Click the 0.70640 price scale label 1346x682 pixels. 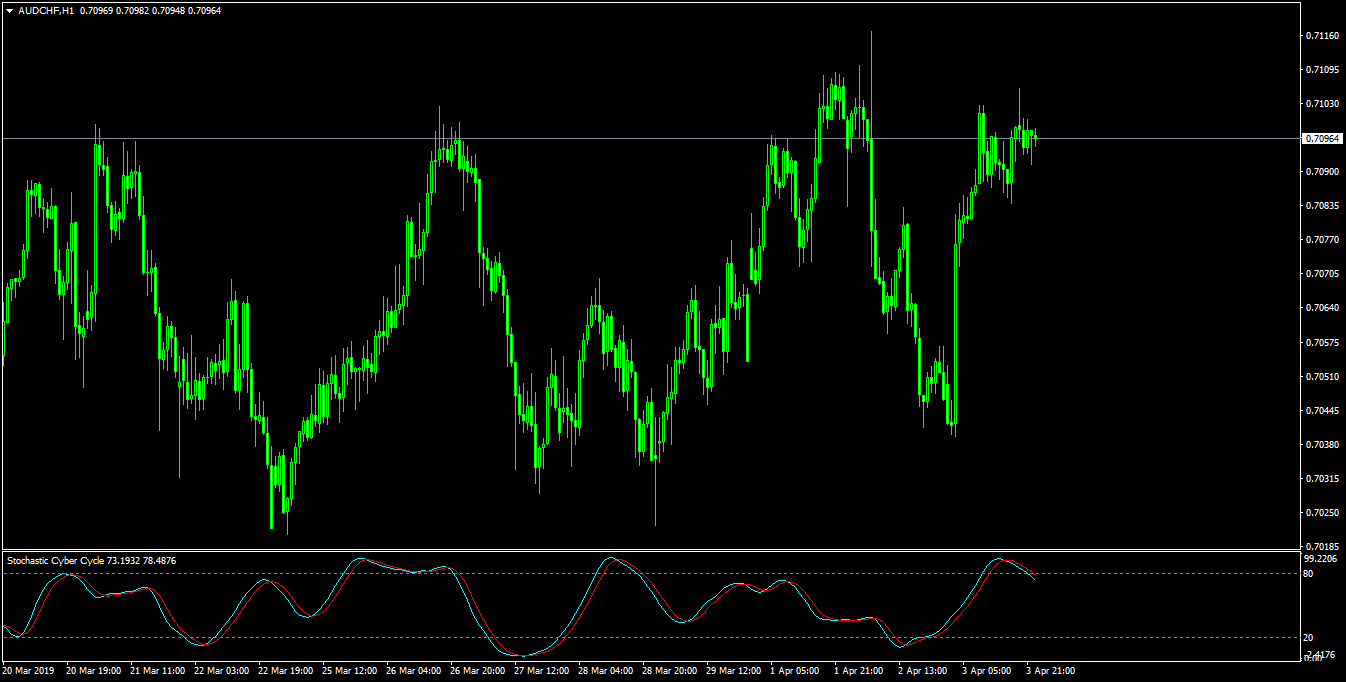coord(1321,308)
